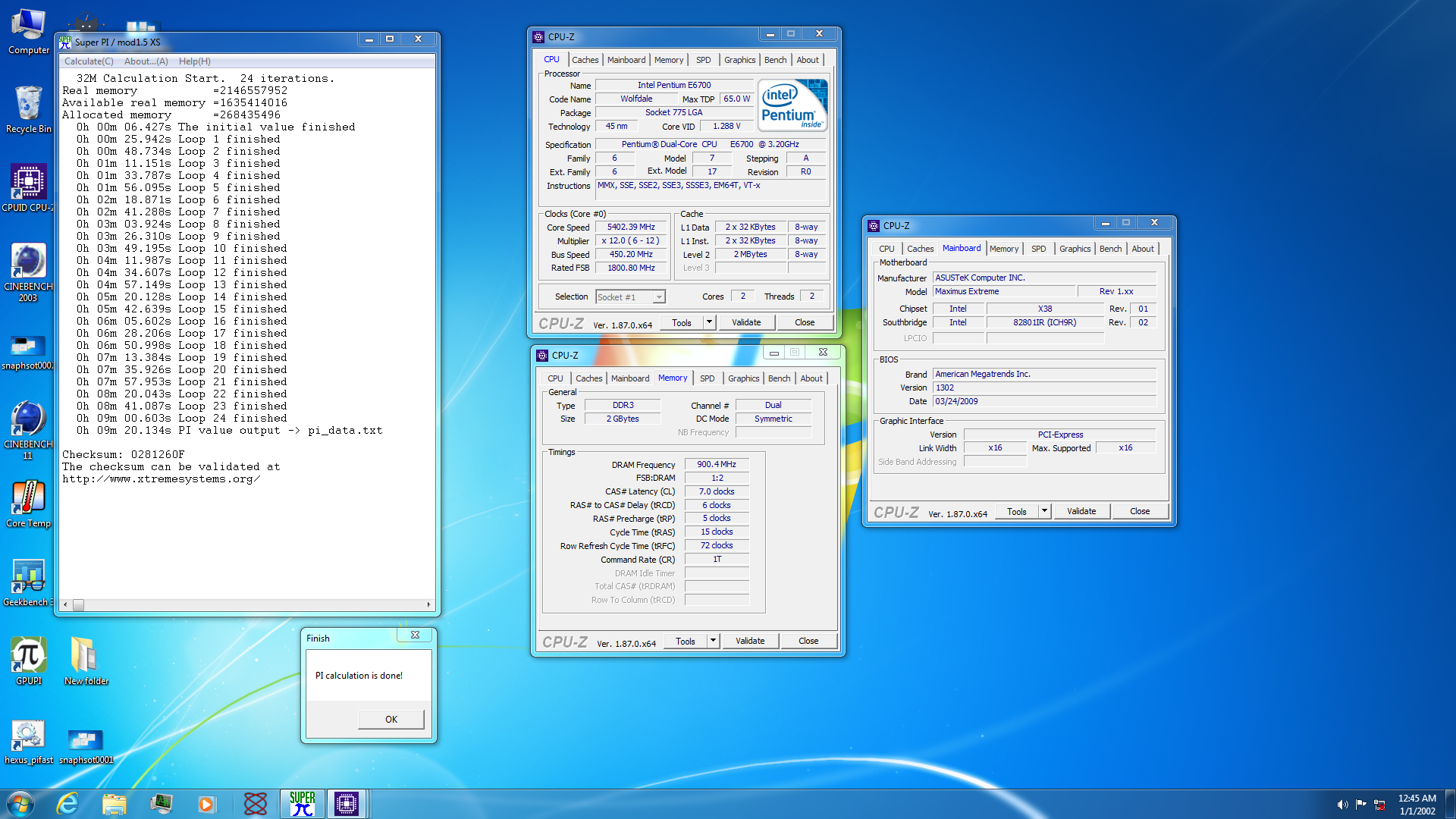Click Close in the top CPU-Z window
1456x819 pixels.
pos(805,322)
